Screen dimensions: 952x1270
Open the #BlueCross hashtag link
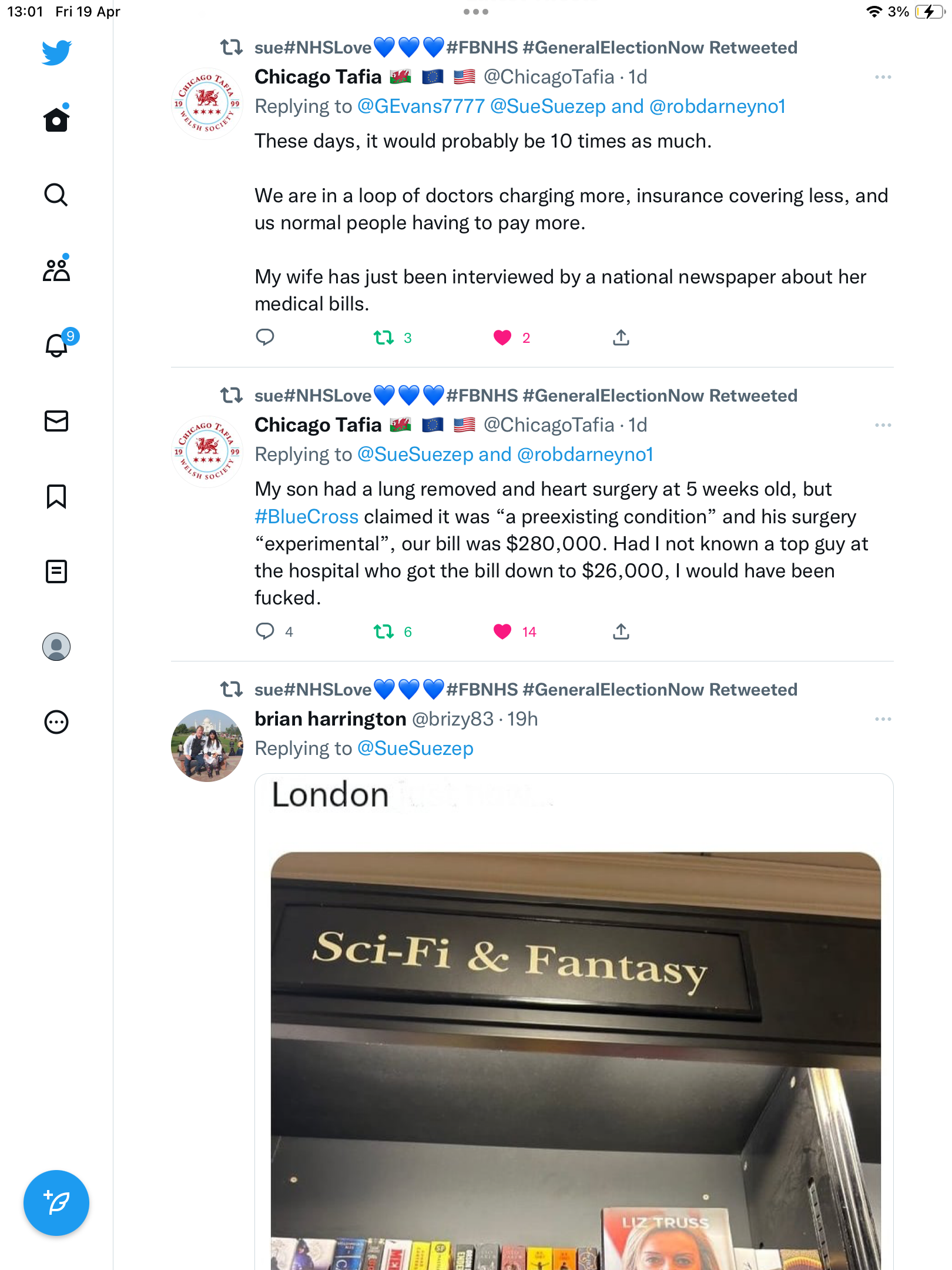(306, 516)
